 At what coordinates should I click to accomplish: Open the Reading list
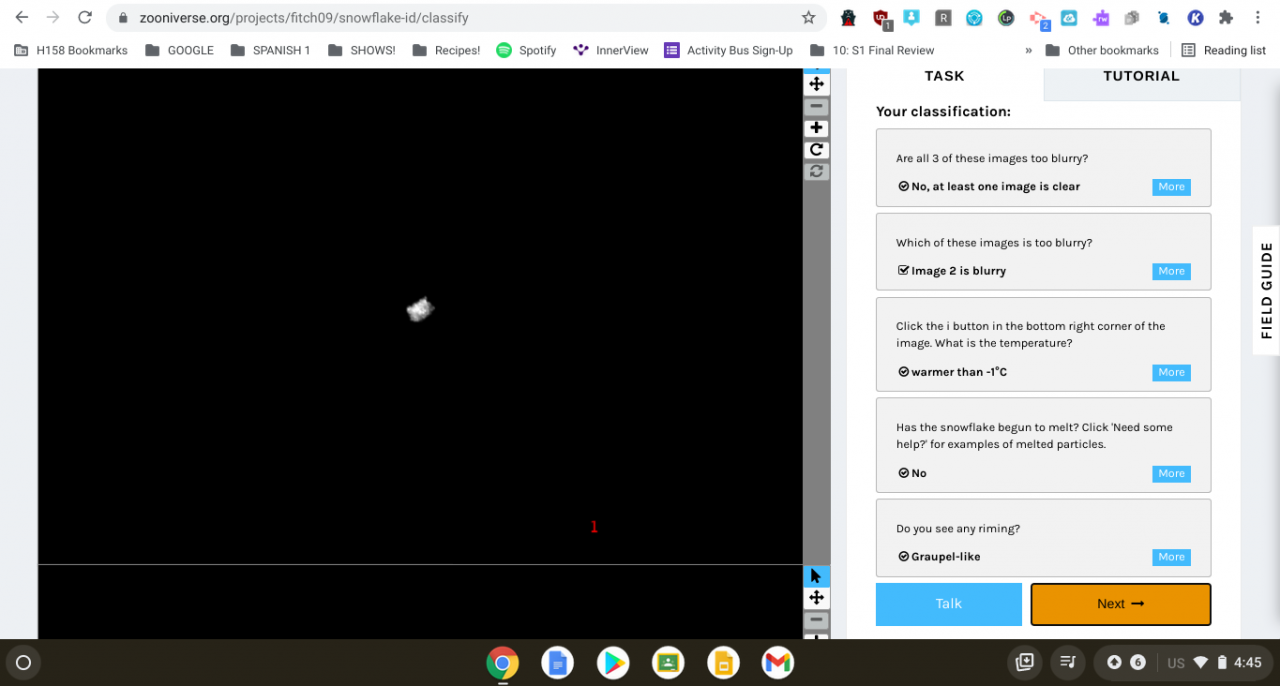(1224, 50)
